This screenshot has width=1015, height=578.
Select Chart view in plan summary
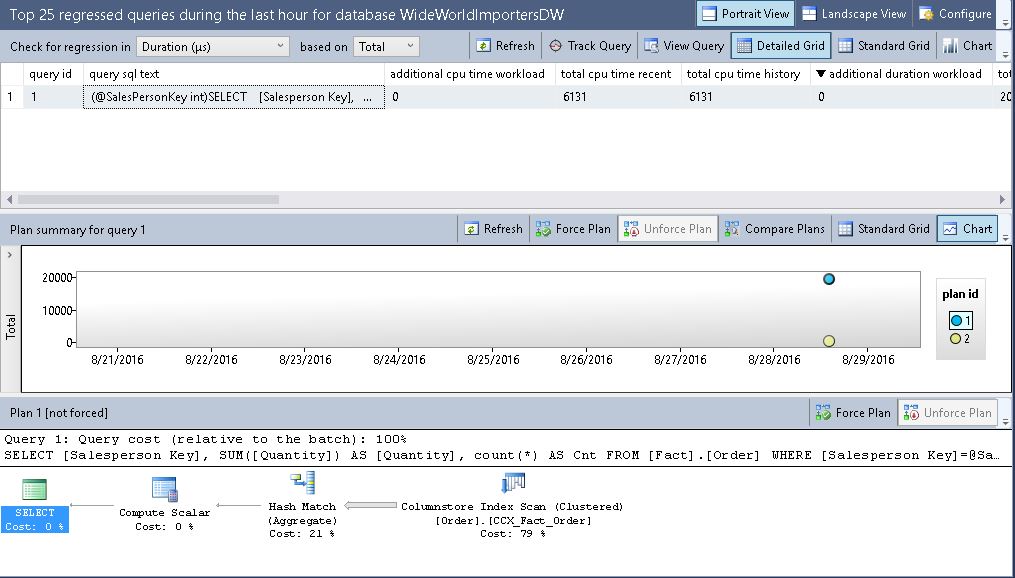pos(968,228)
